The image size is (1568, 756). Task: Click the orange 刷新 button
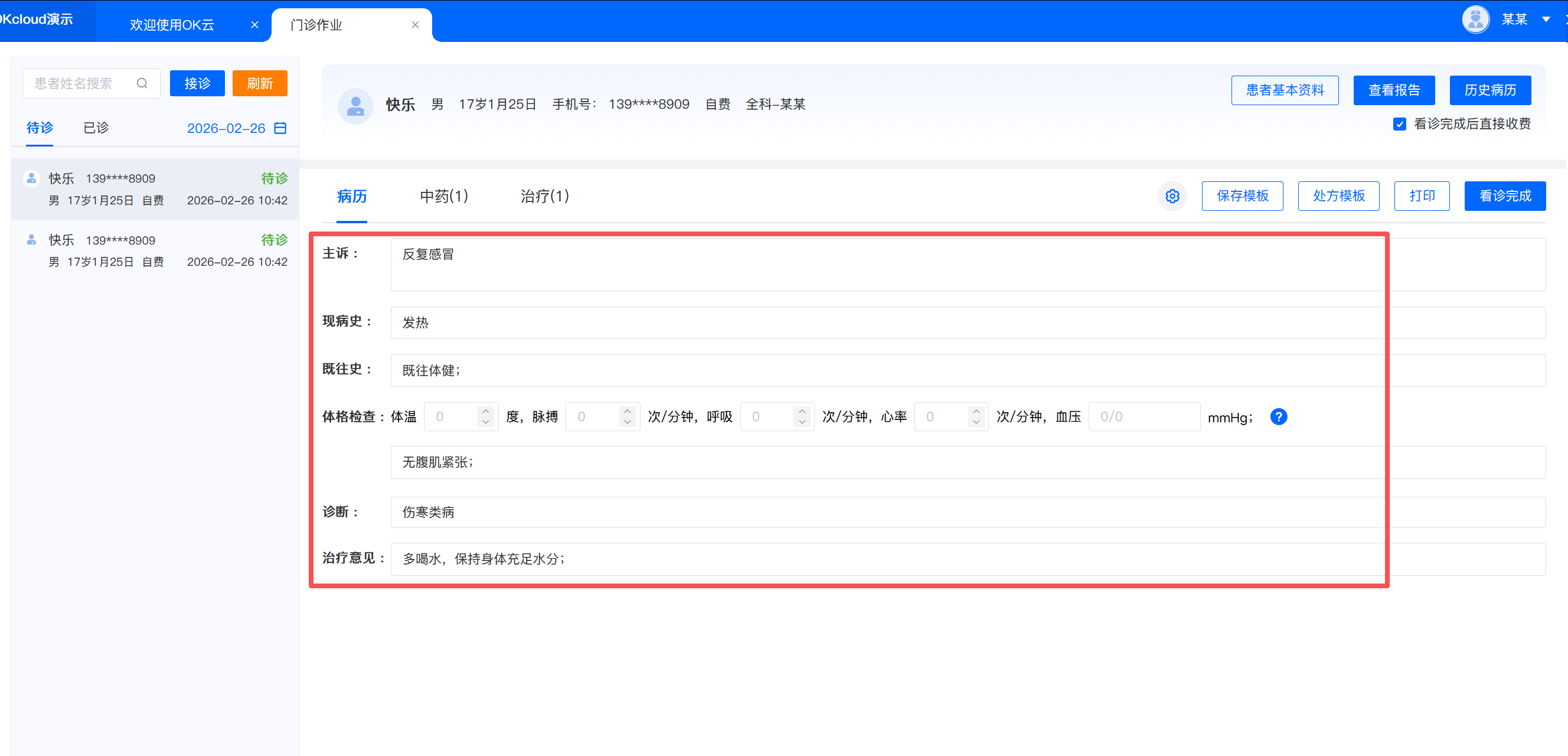[x=259, y=83]
